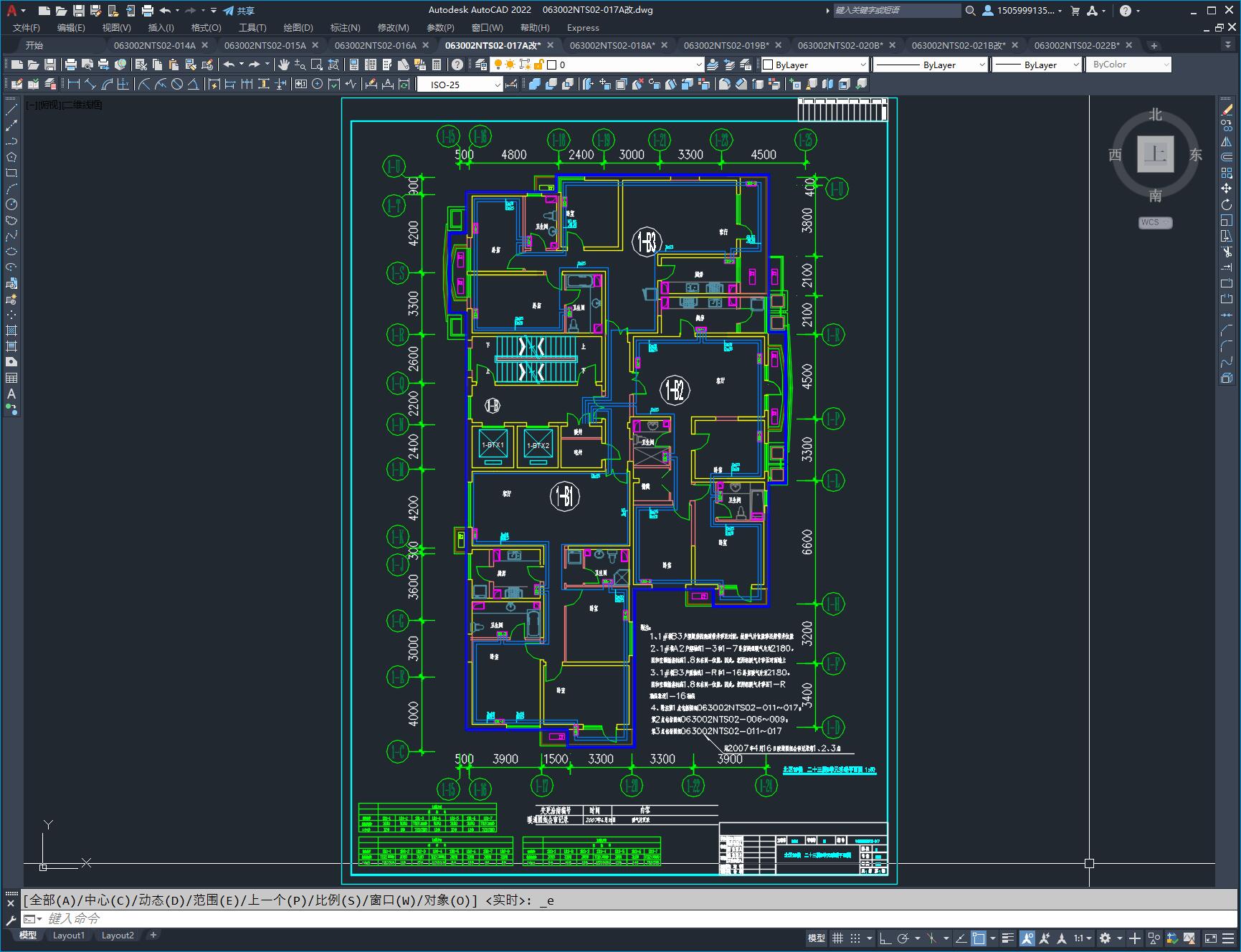Toggle object snap in status bar

(x=979, y=938)
